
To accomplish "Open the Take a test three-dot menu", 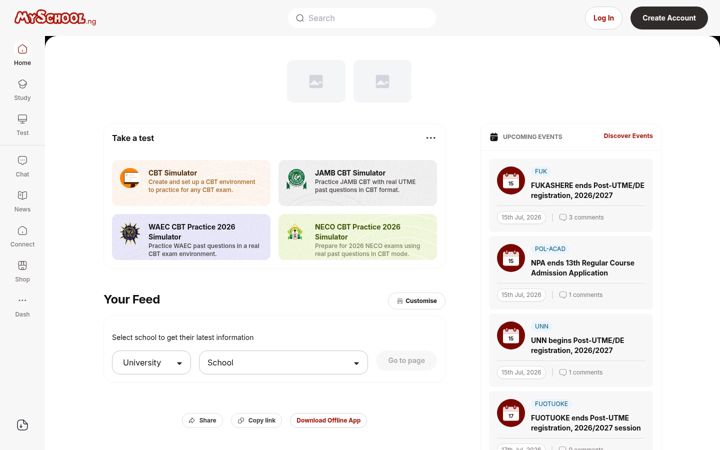I will coord(430,138).
